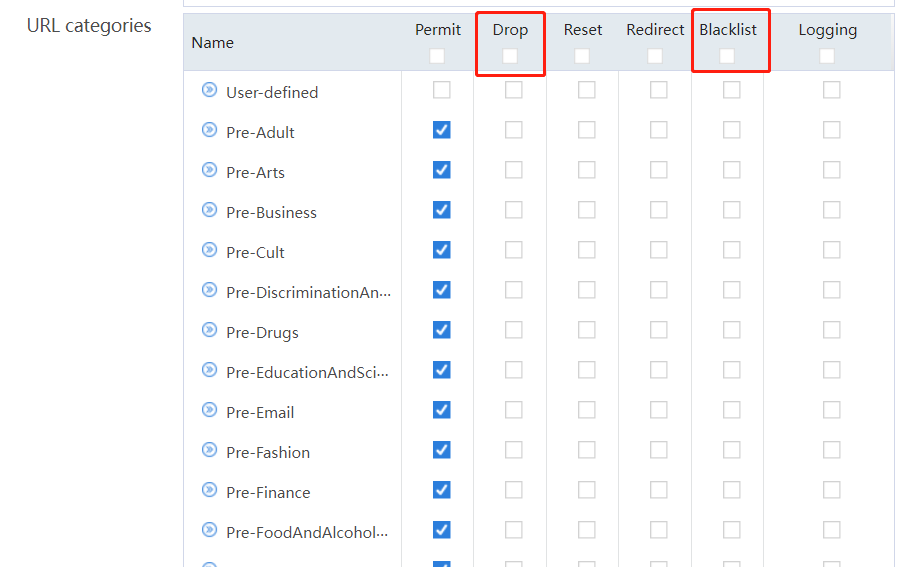Select the Pre-Cult category name

click(x=255, y=252)
